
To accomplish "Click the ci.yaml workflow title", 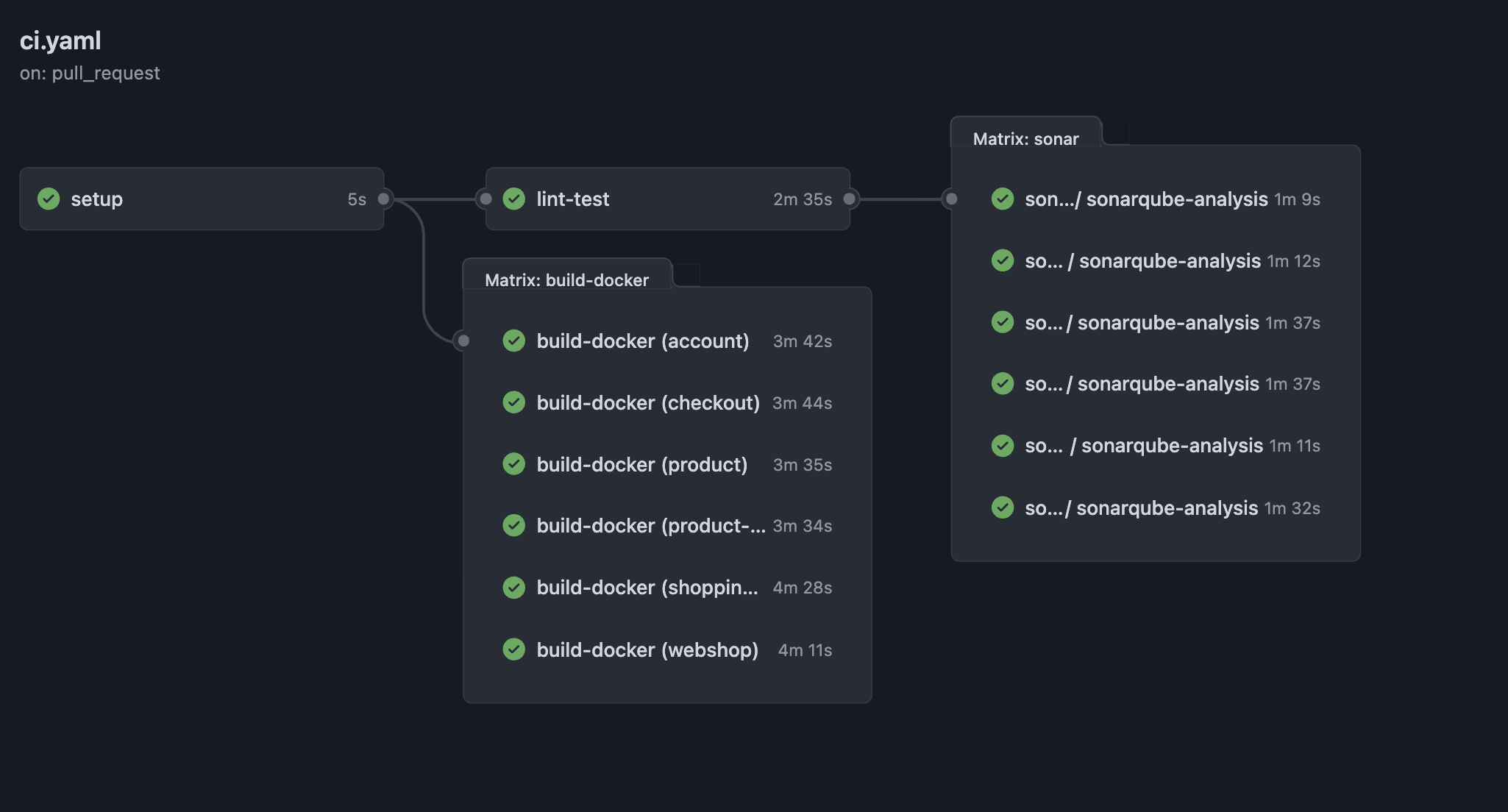I will (60, 40).
